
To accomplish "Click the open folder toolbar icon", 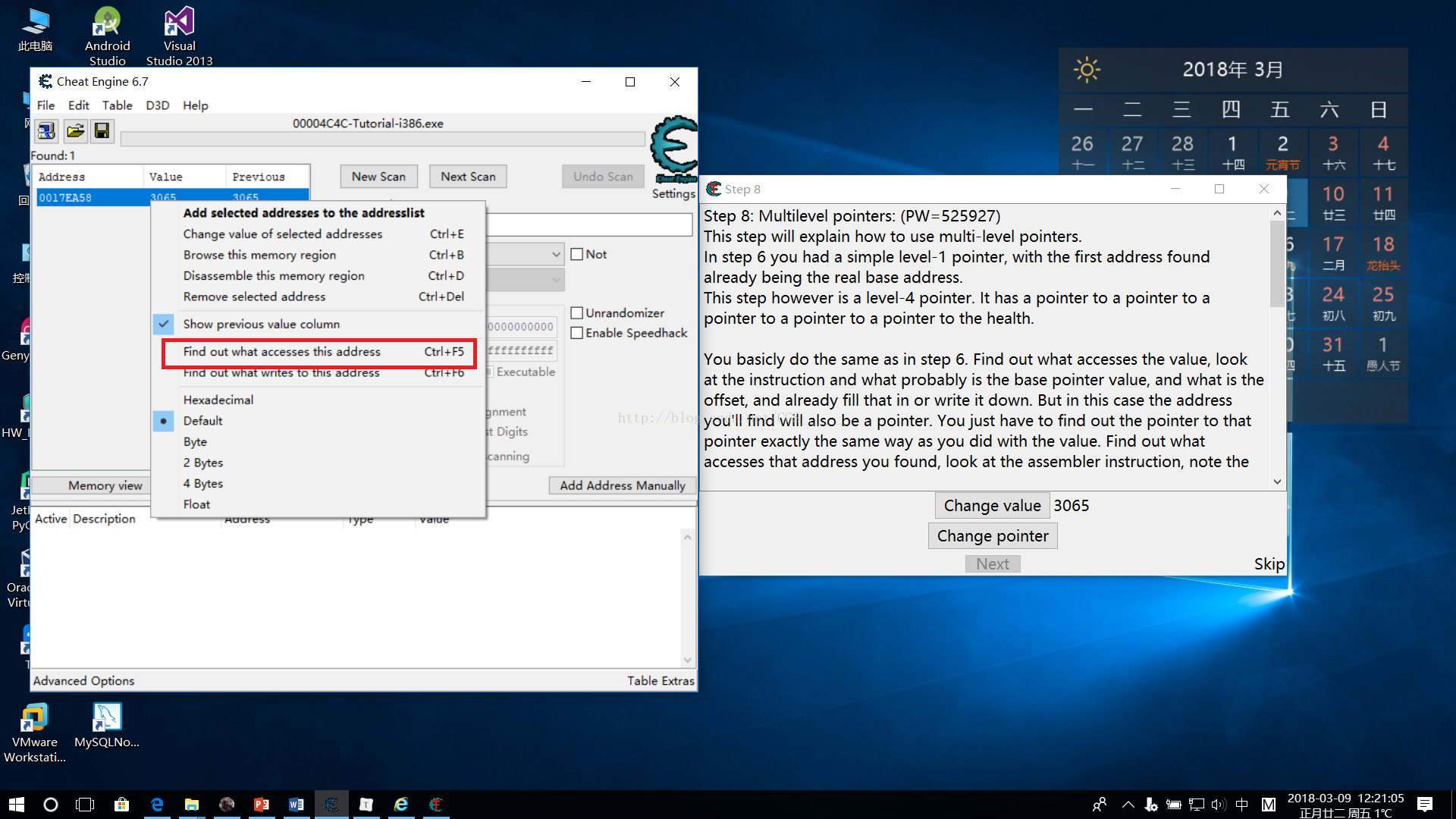I will point(74,131).
